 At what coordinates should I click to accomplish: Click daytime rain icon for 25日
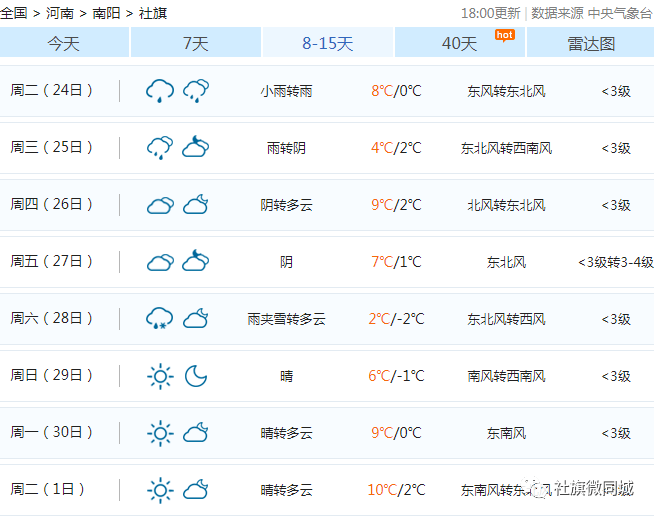160,148
